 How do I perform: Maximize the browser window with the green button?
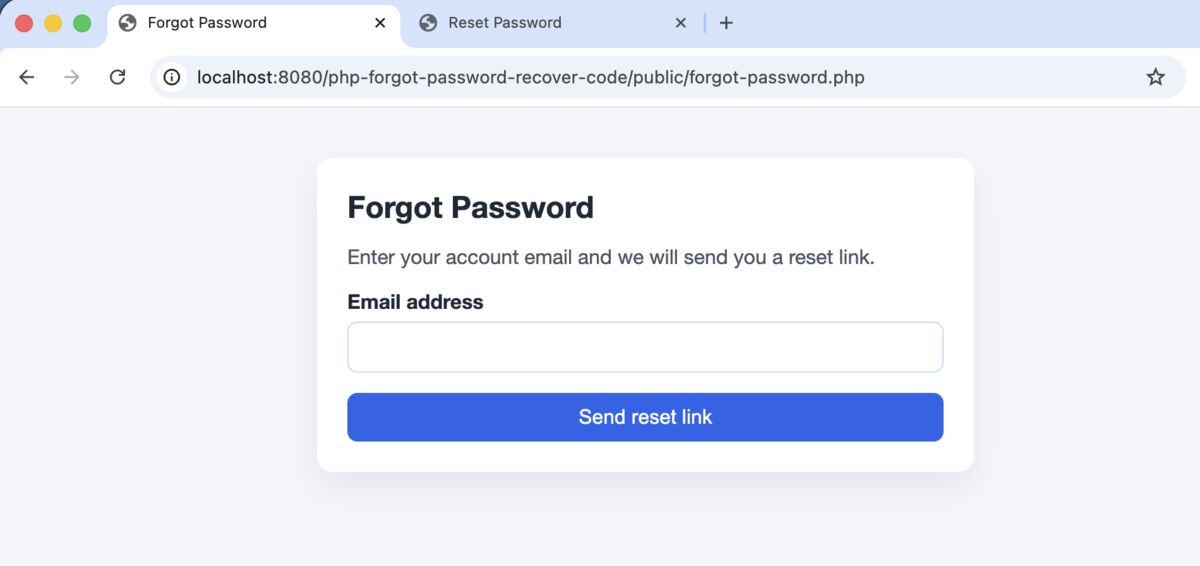(82, 23)
